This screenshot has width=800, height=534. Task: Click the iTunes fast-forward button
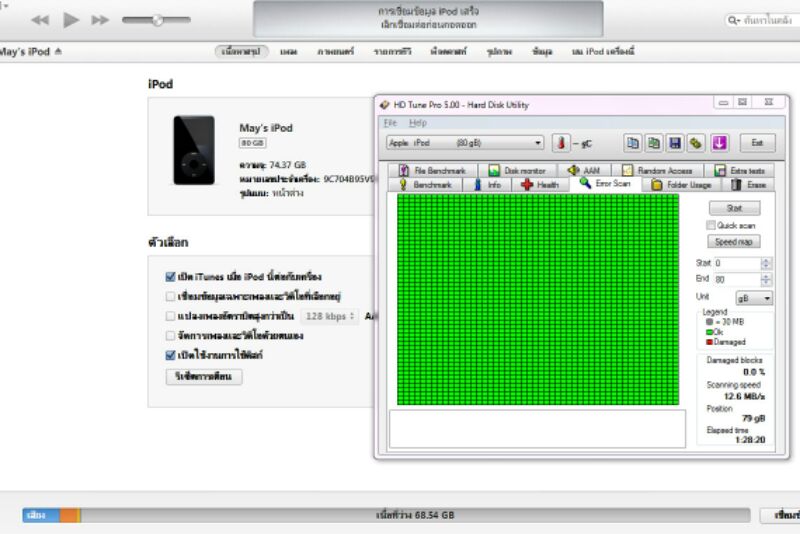point(100,20)
